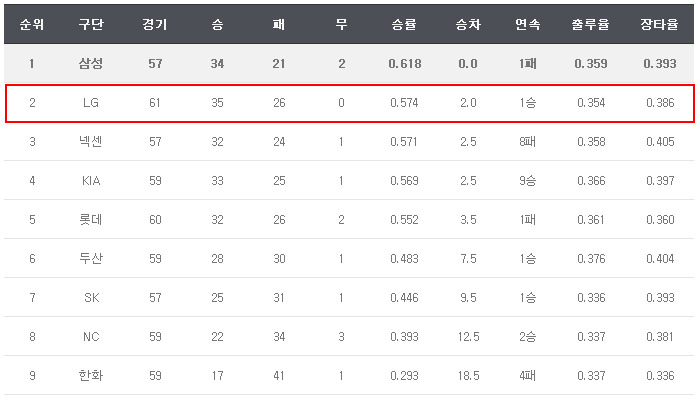Image resolution: width=697 pixels, height=399 pixels.
Task: Click the 장타율 column header
Action: coord(660,24)
